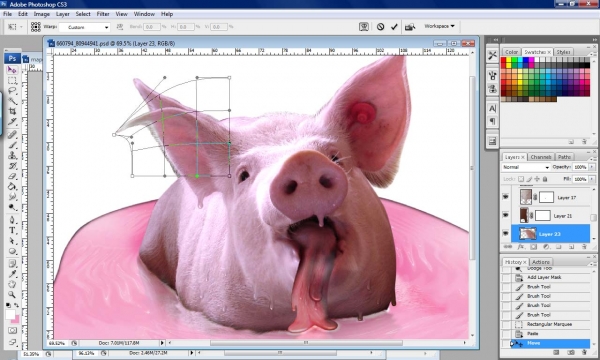This screenshot has width=600, height=360.
Task: Click the Layer 17 mask thumbnail
Action: point(546,197)
